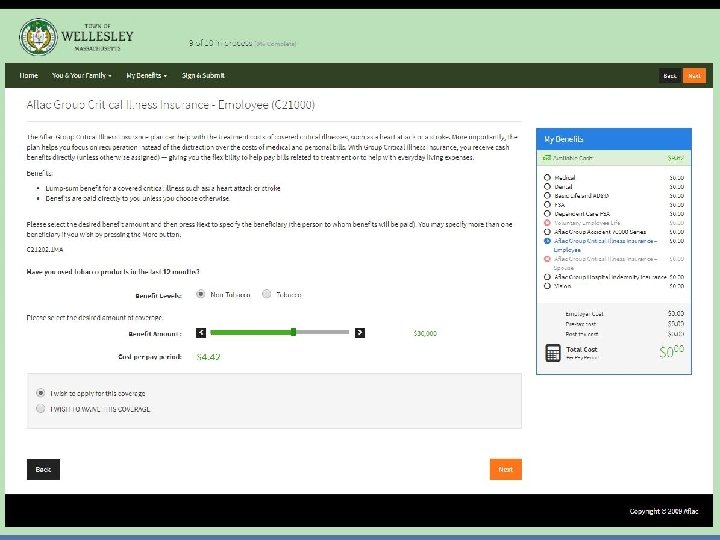This screenshot has width=720, height=540.
Task: Open Aflac Group Accident benefit link
Action: 600,232
